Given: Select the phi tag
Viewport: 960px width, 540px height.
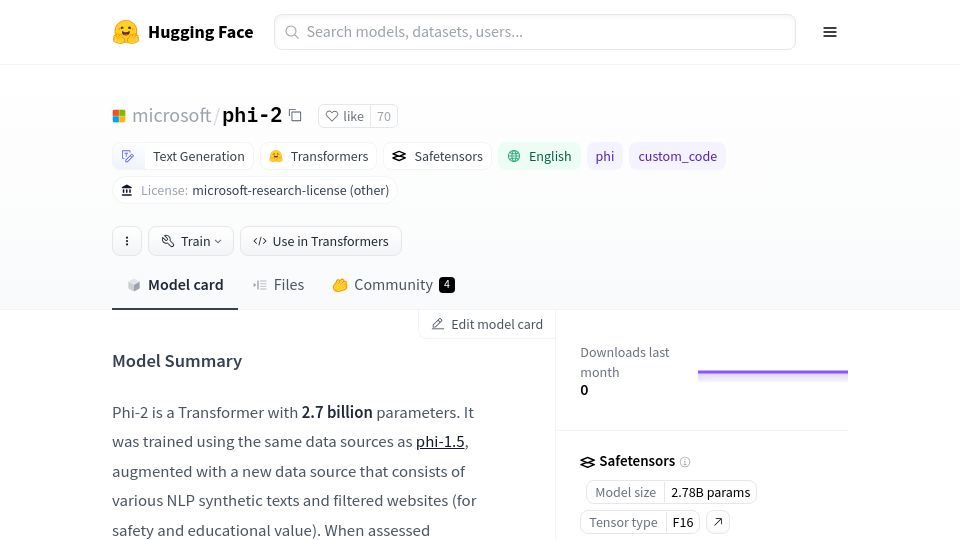Looking at the screenshot, I should point(605,156).
